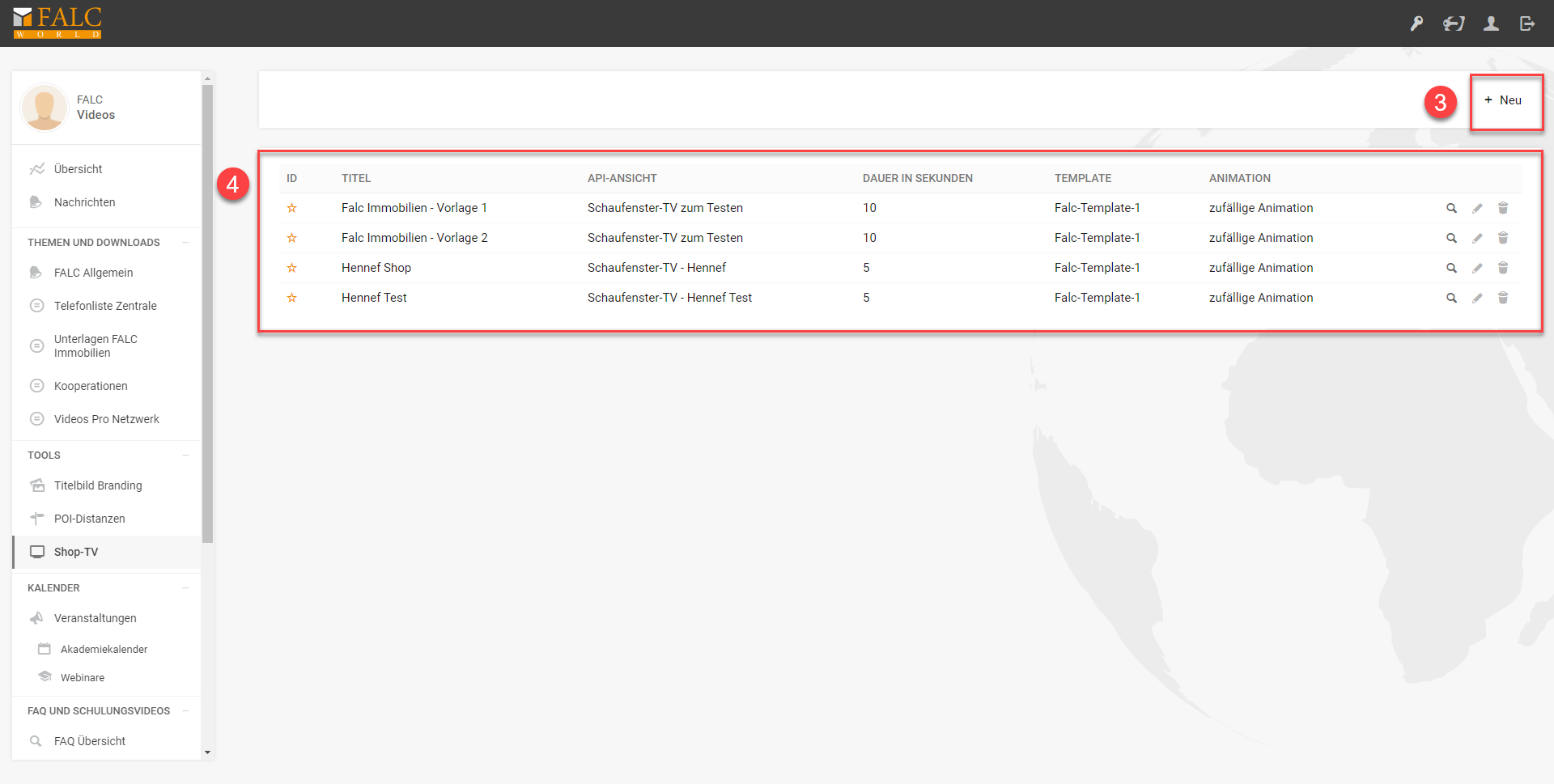Screen dimensions: 1554x784
Task: Click the sidebar scrollbar down arrow
Action: 208,752
